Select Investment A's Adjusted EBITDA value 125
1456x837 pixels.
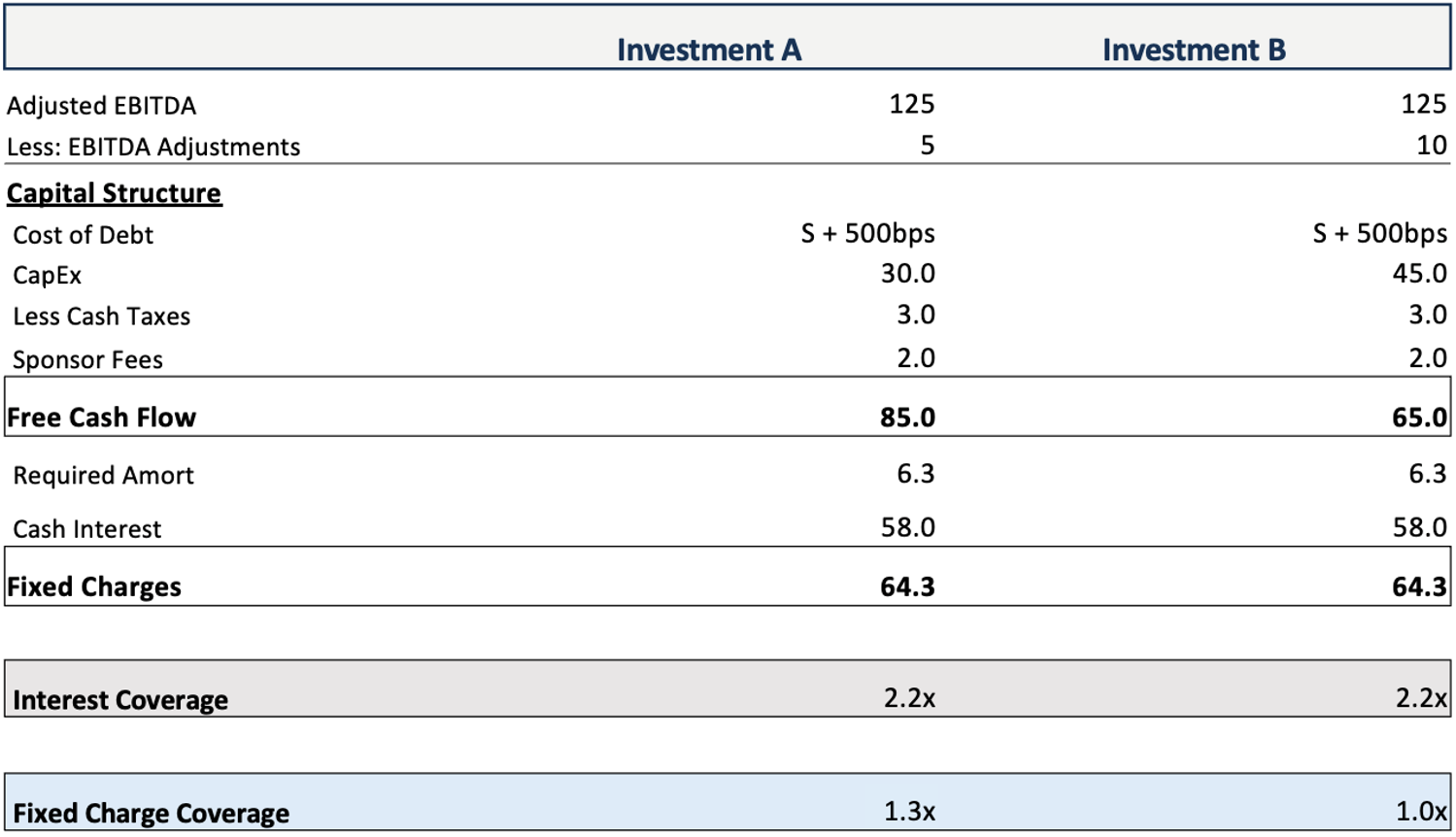(911, 104)
